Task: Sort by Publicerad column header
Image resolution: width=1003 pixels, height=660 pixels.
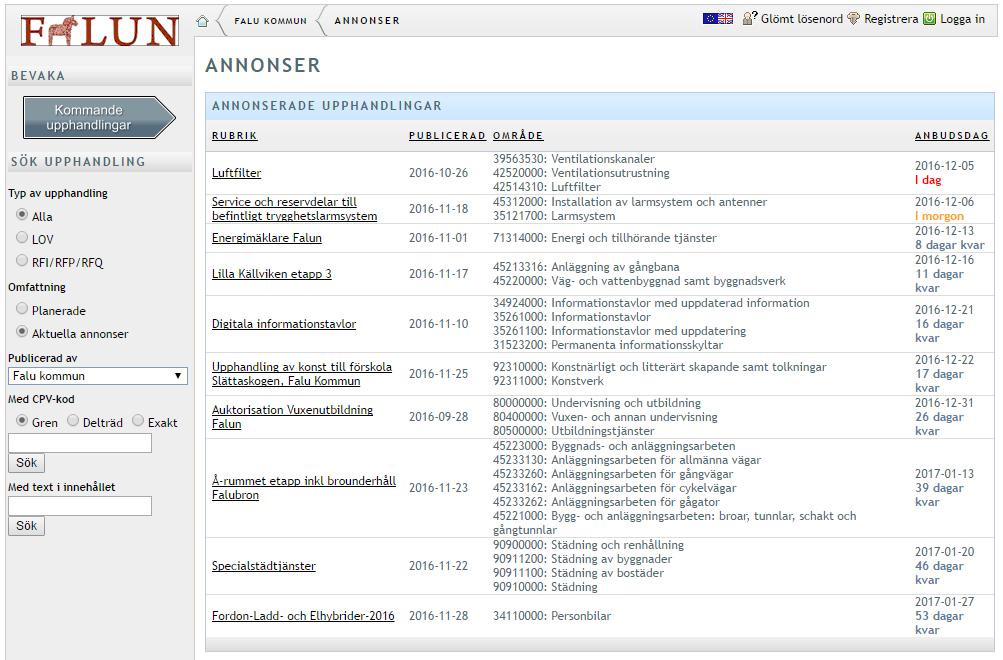Action: [447, 136]
